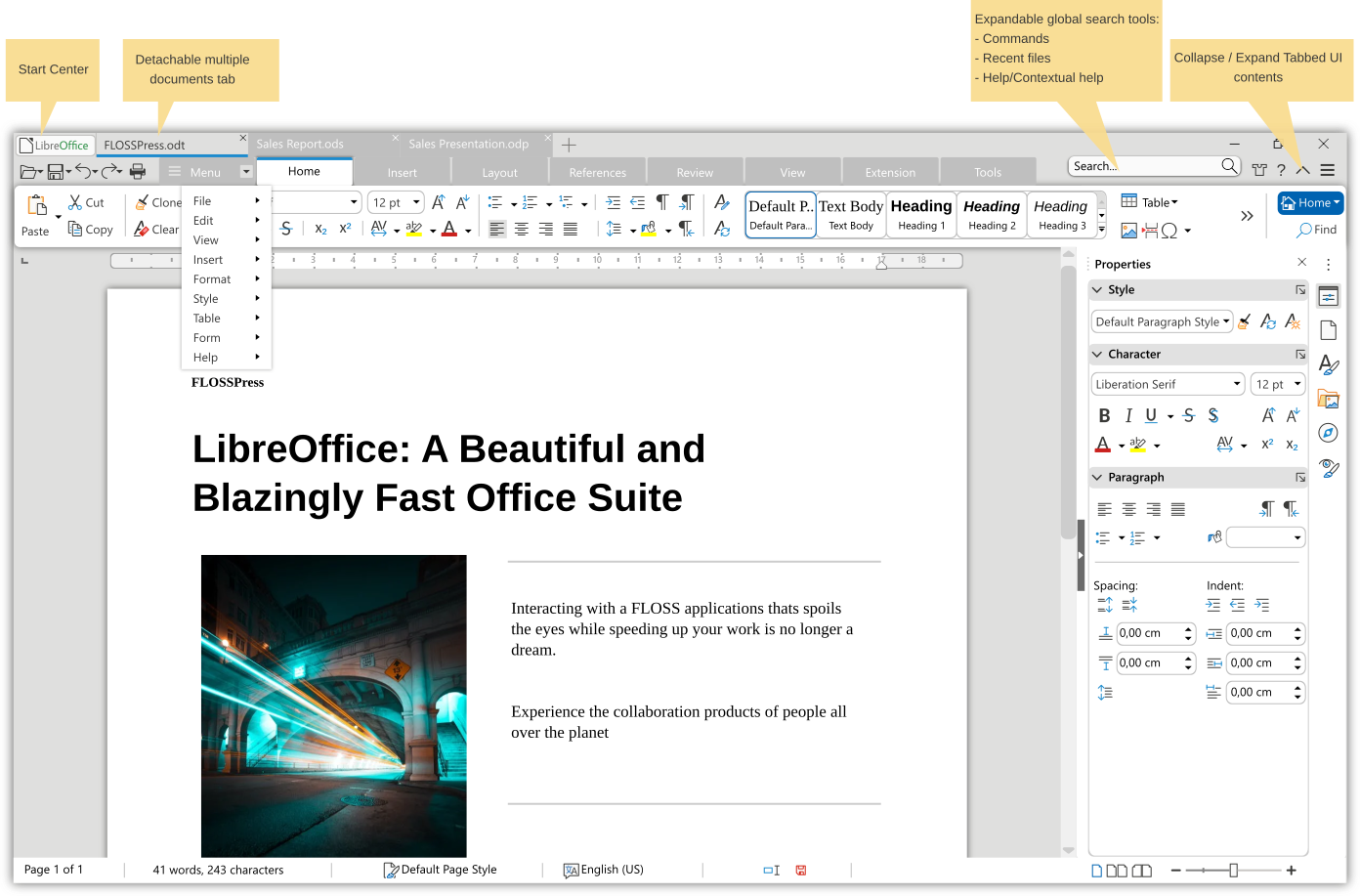
Task: Open the Page deck in the sidebar
Action: click(1328, 329)
